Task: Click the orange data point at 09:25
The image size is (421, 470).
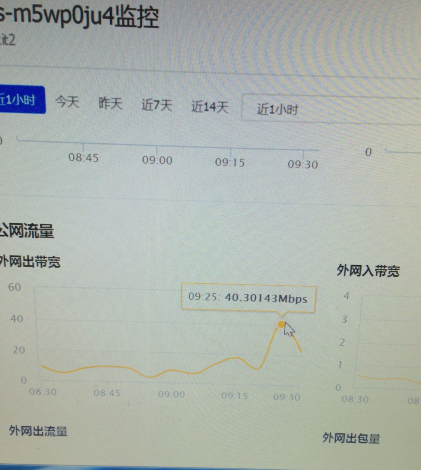Action: [281, 324]
